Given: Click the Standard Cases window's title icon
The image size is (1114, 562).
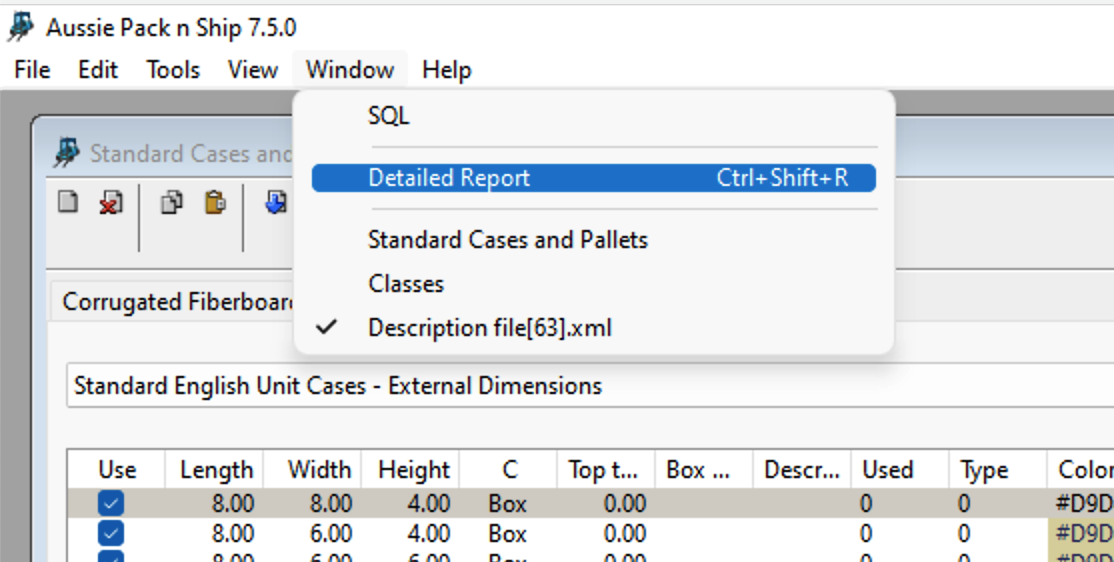Looking at the screenshot, I should coord(66,153).
